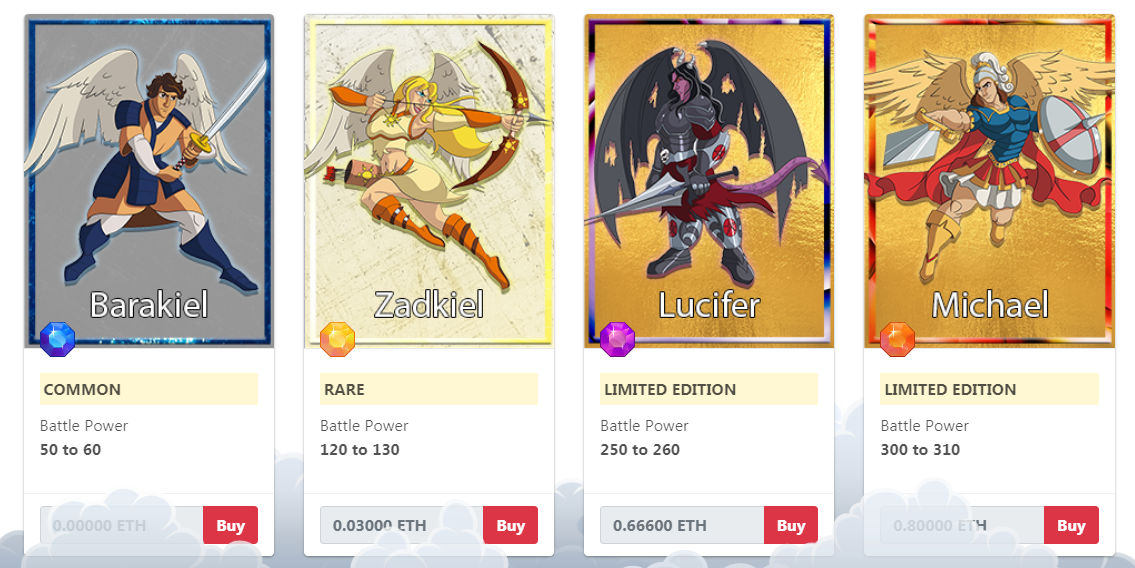
Task: Buy the Michael card for 0.80000 ETH
Action: 1071,525
